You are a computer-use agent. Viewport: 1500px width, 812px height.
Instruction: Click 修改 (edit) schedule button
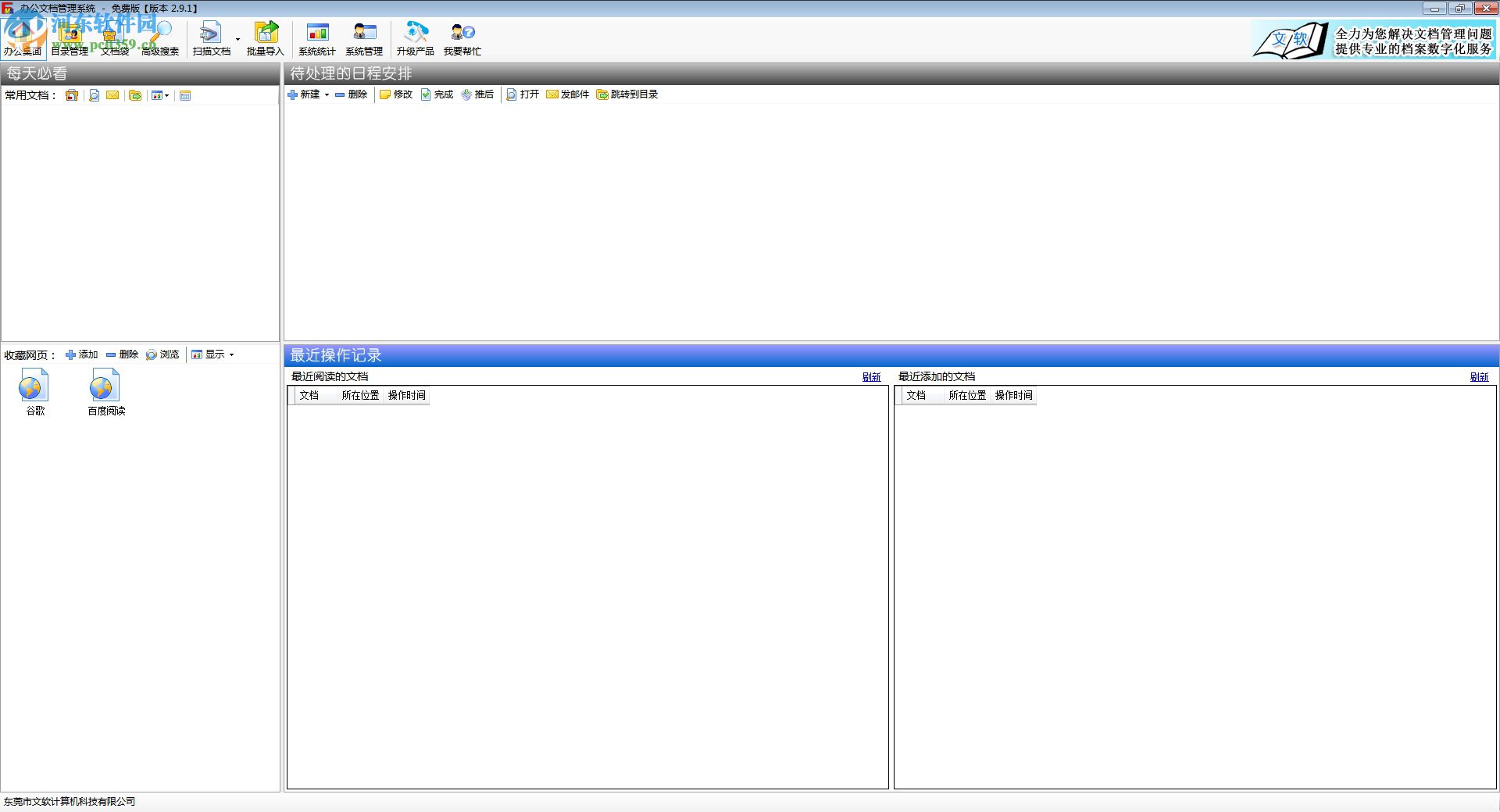pos(396,94)
